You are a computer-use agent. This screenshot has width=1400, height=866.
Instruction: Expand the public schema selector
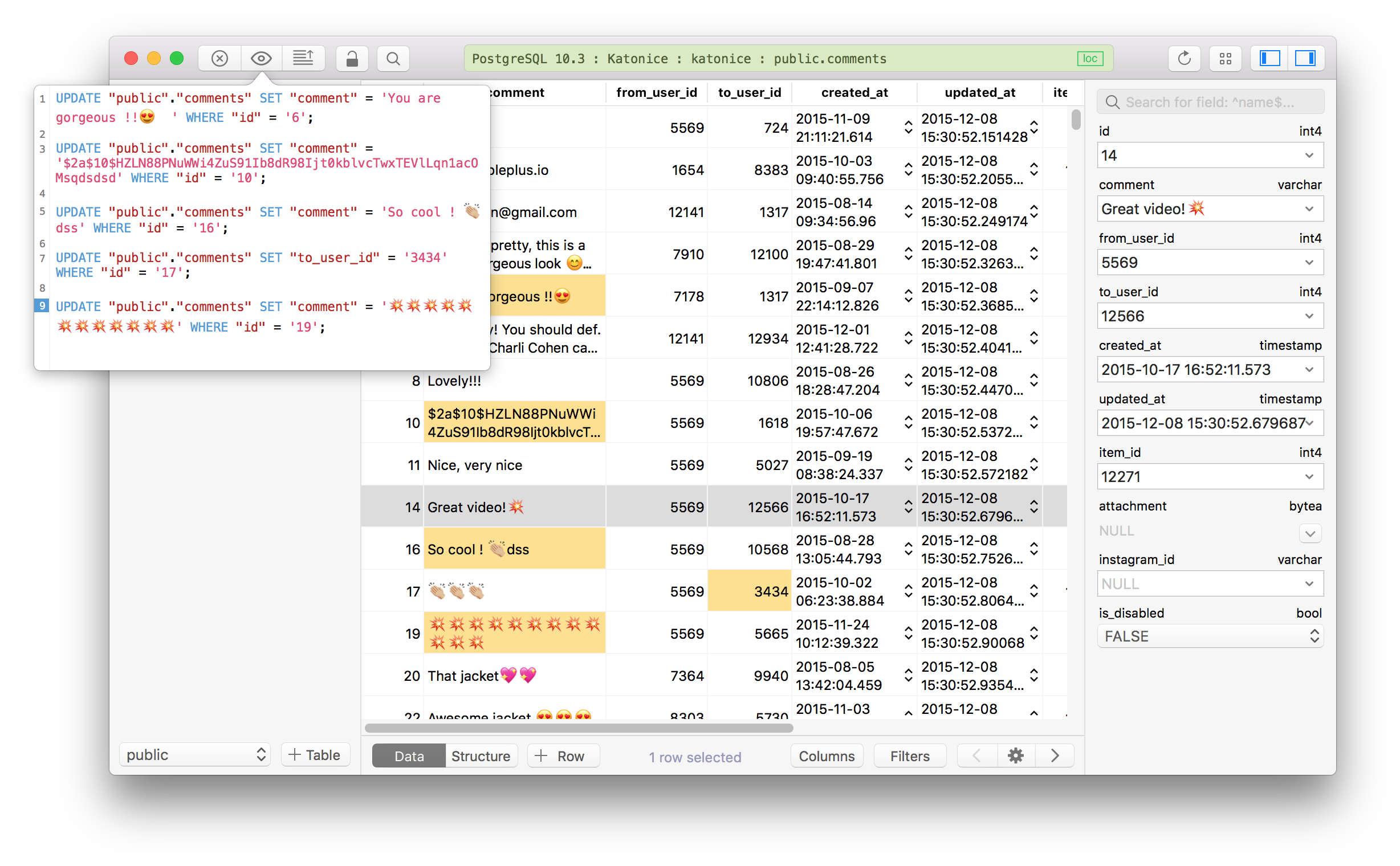[x=195, y=754]
